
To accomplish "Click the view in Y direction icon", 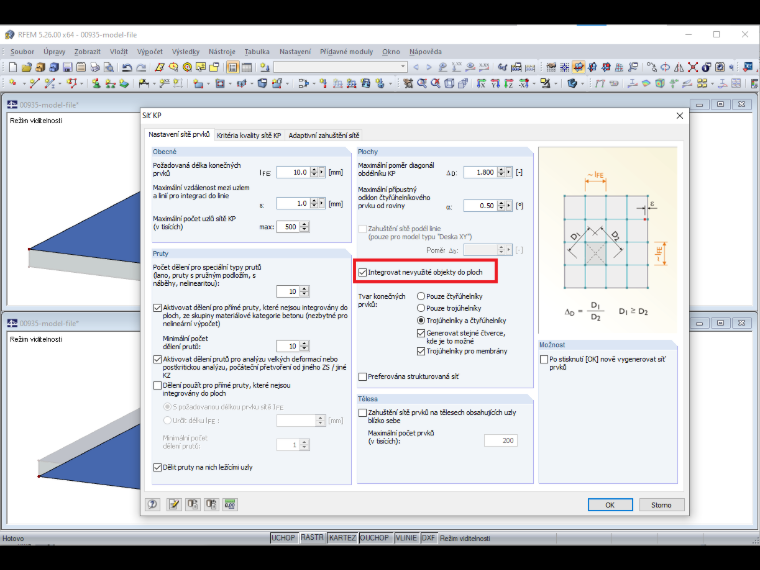I will [495, 83].
